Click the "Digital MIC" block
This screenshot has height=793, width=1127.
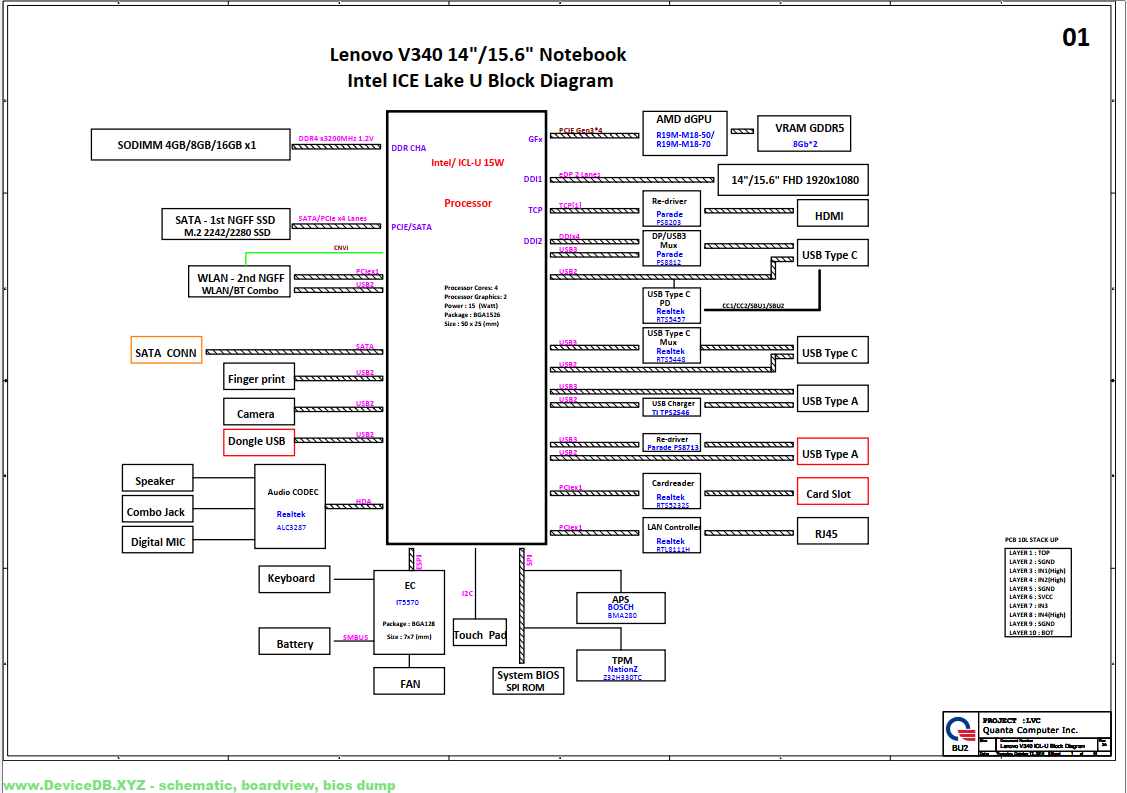[157, 540]
